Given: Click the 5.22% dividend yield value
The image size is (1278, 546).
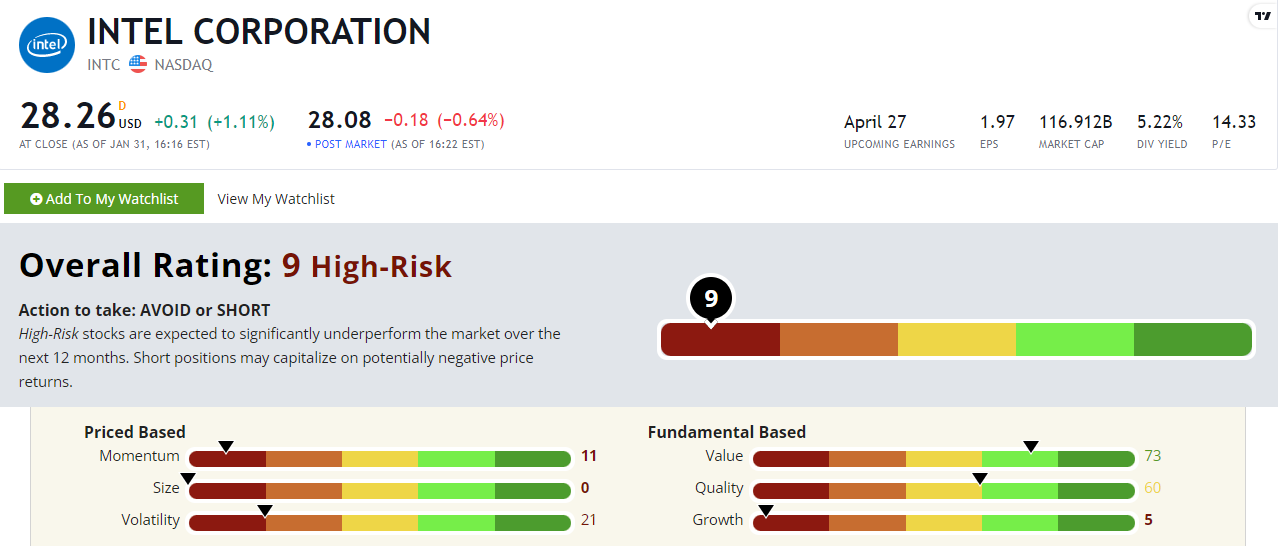Looking at the screenshot, I should click(x=1160, y=122).
